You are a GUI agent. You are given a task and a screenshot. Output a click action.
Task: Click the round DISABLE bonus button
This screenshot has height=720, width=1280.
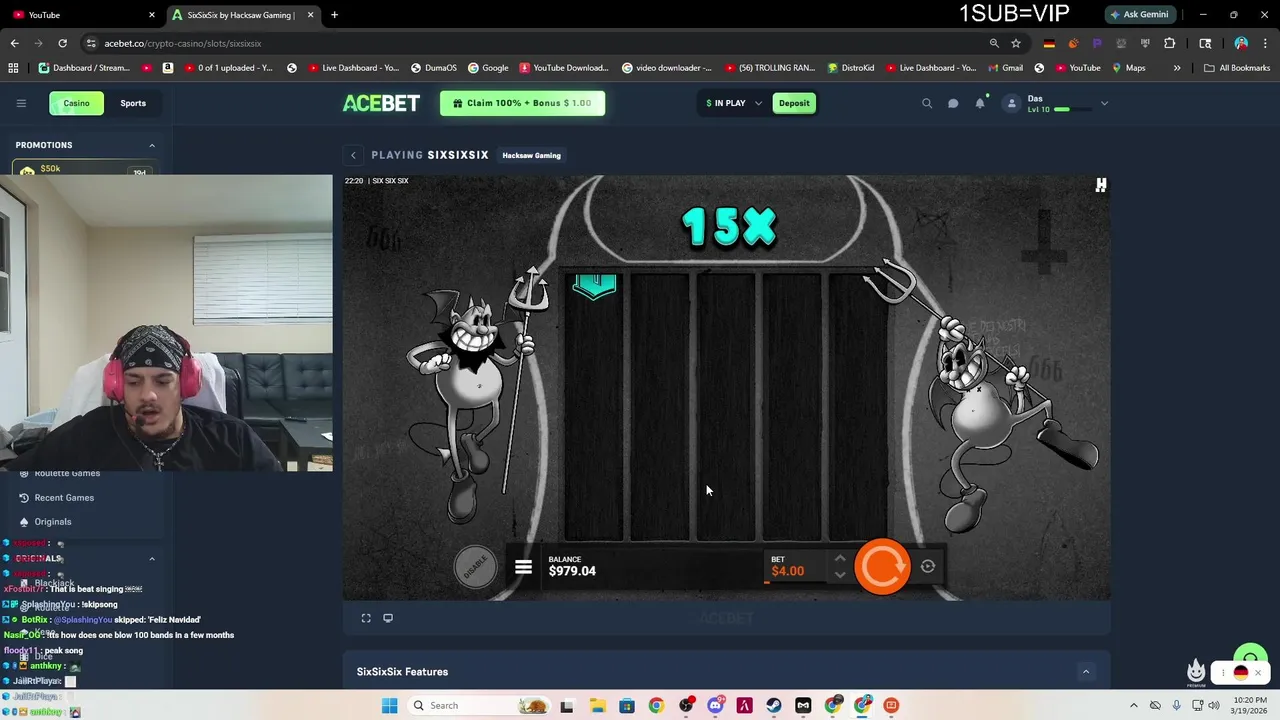pos(475,567)
